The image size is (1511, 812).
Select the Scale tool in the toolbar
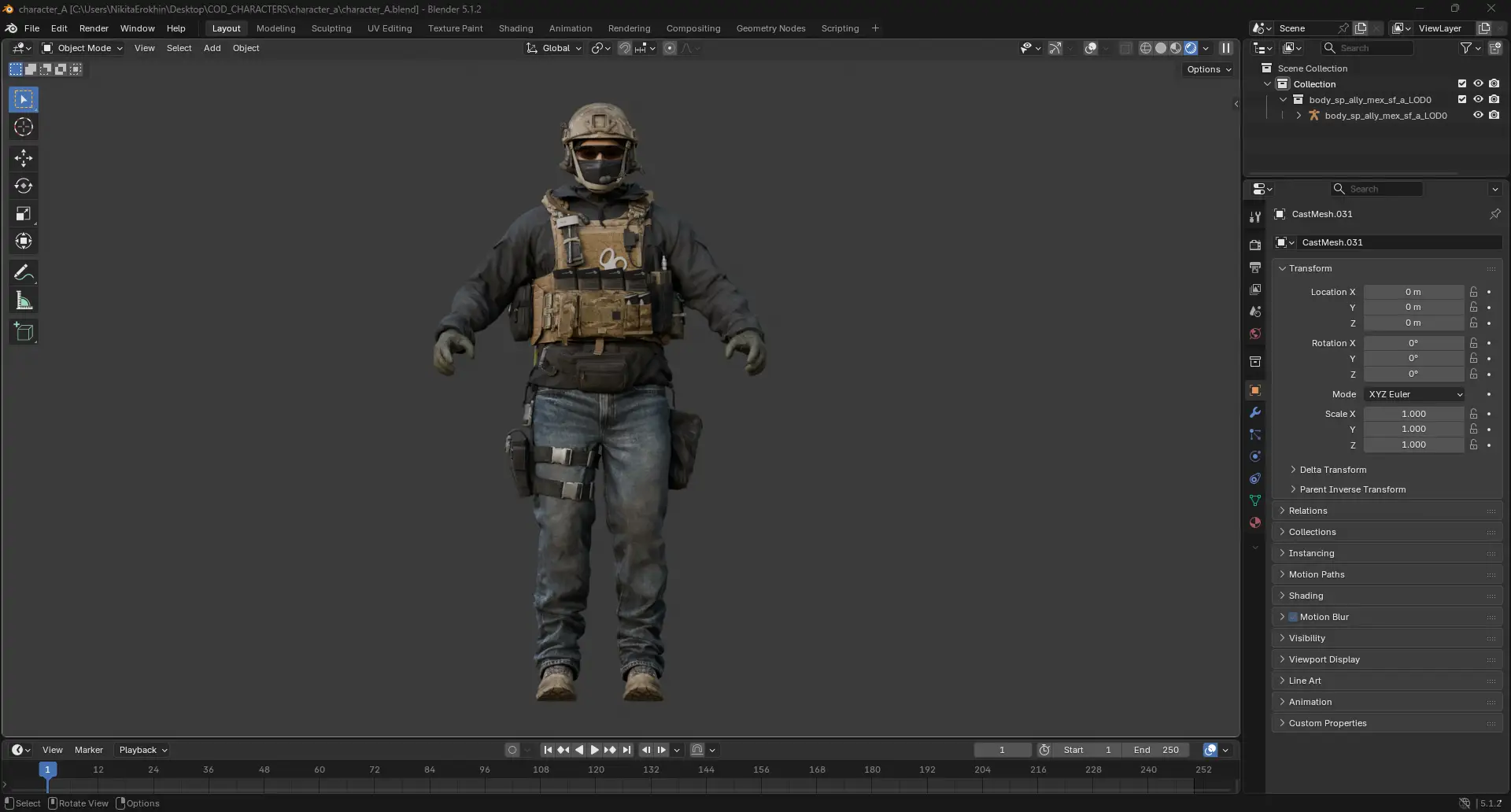pos(24,213)
